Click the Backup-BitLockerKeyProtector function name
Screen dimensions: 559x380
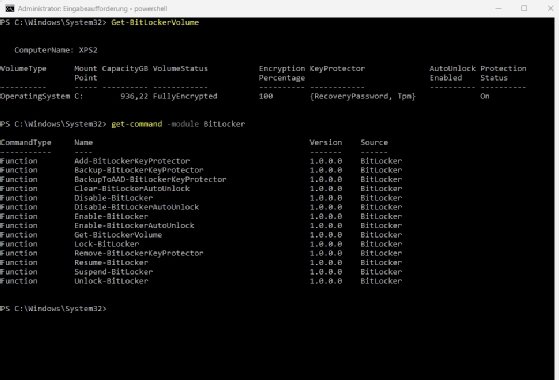[139, 170]
